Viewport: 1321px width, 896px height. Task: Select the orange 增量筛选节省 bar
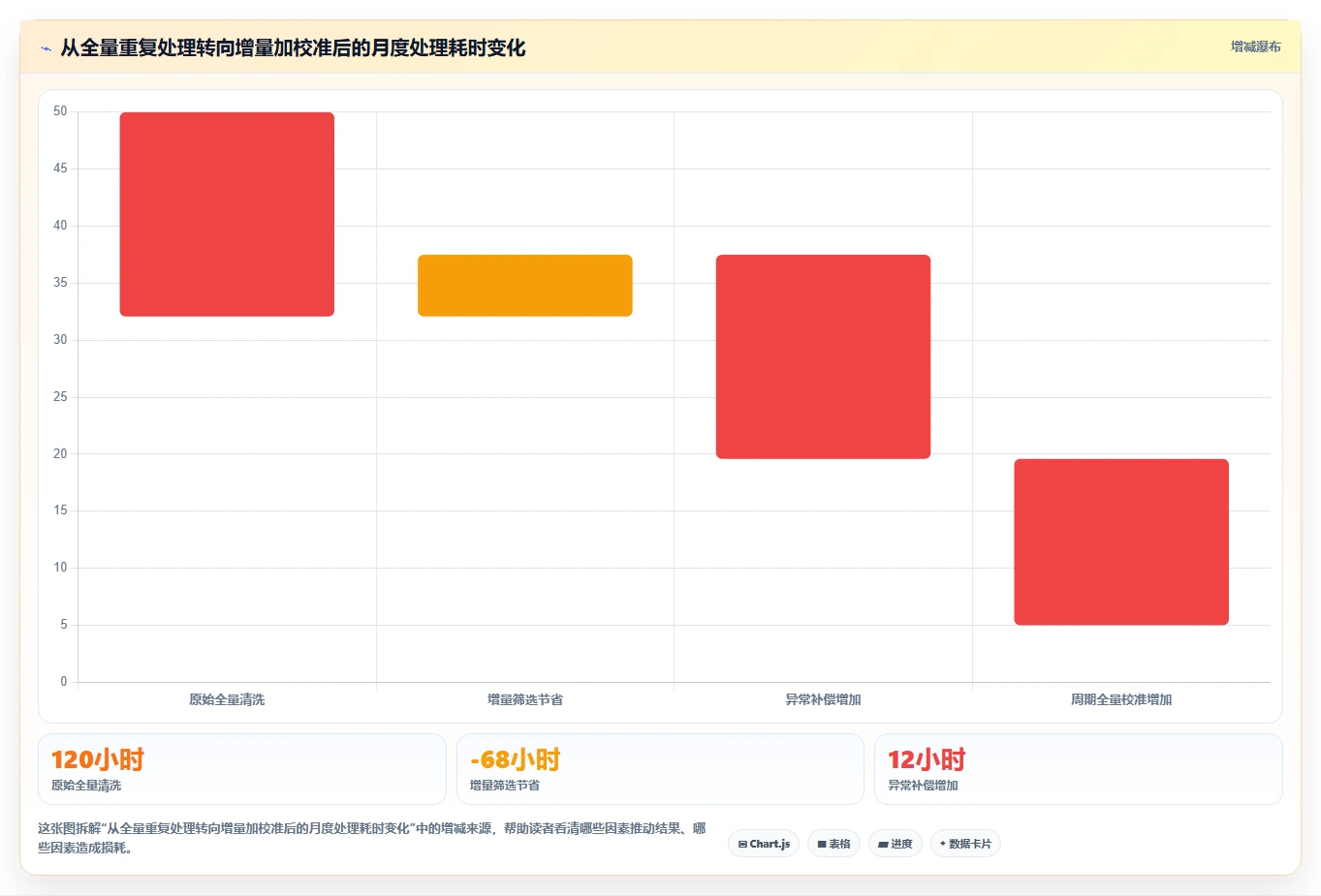tap(525, 286)
